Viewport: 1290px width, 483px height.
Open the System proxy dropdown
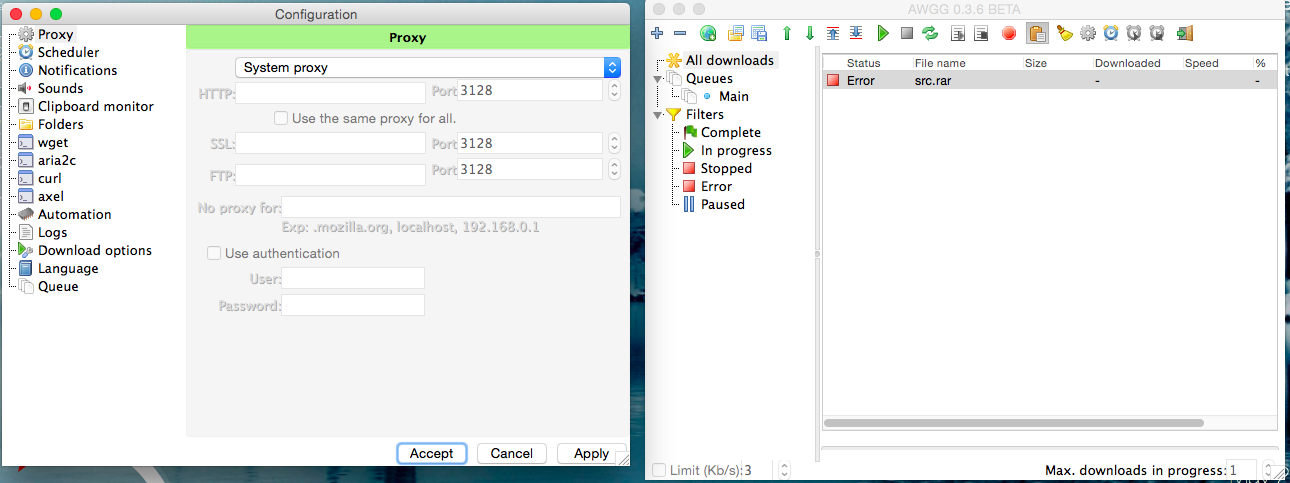coord(428,67)
